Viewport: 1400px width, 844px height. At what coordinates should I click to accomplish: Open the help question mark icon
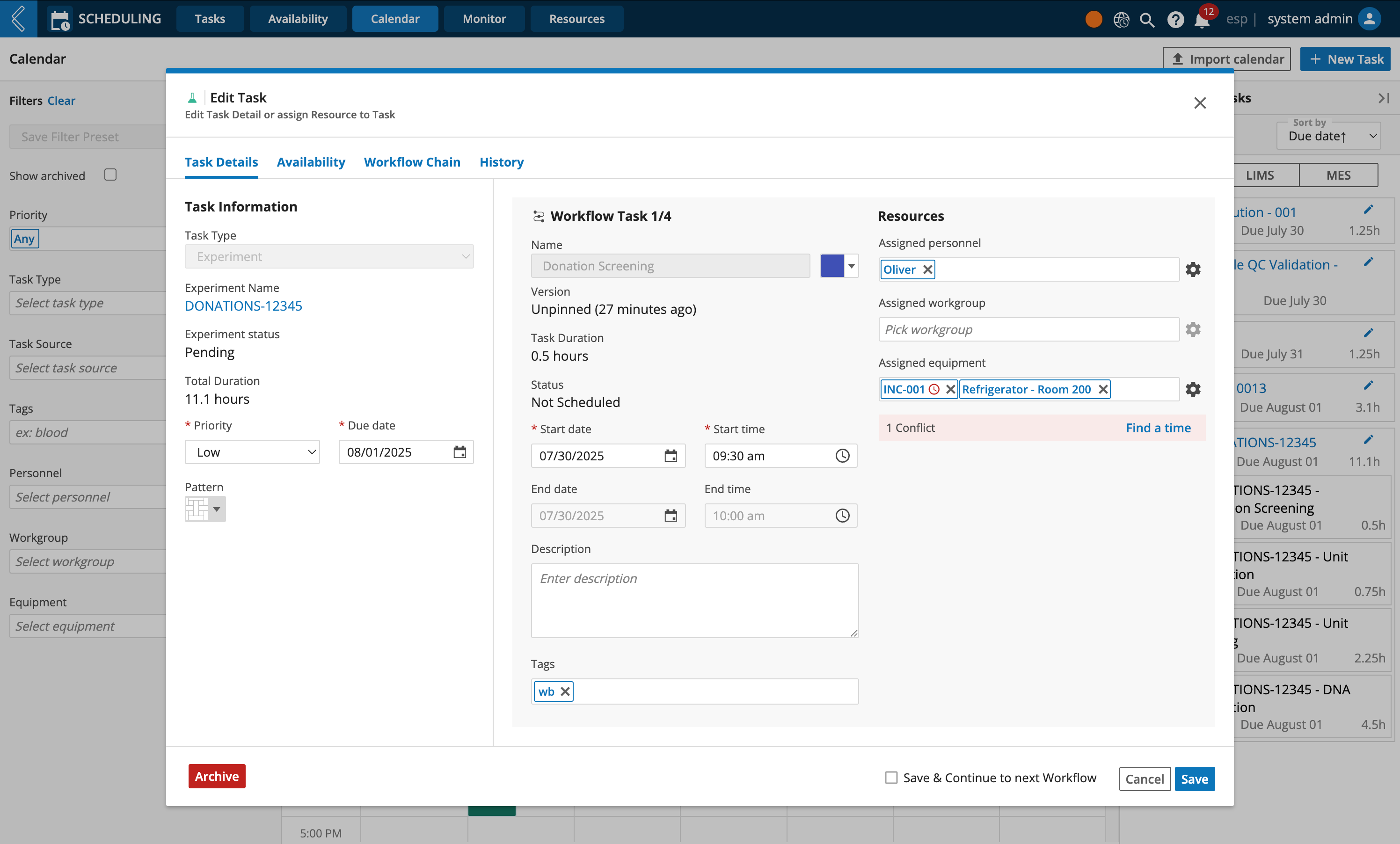pos(1175,20)
